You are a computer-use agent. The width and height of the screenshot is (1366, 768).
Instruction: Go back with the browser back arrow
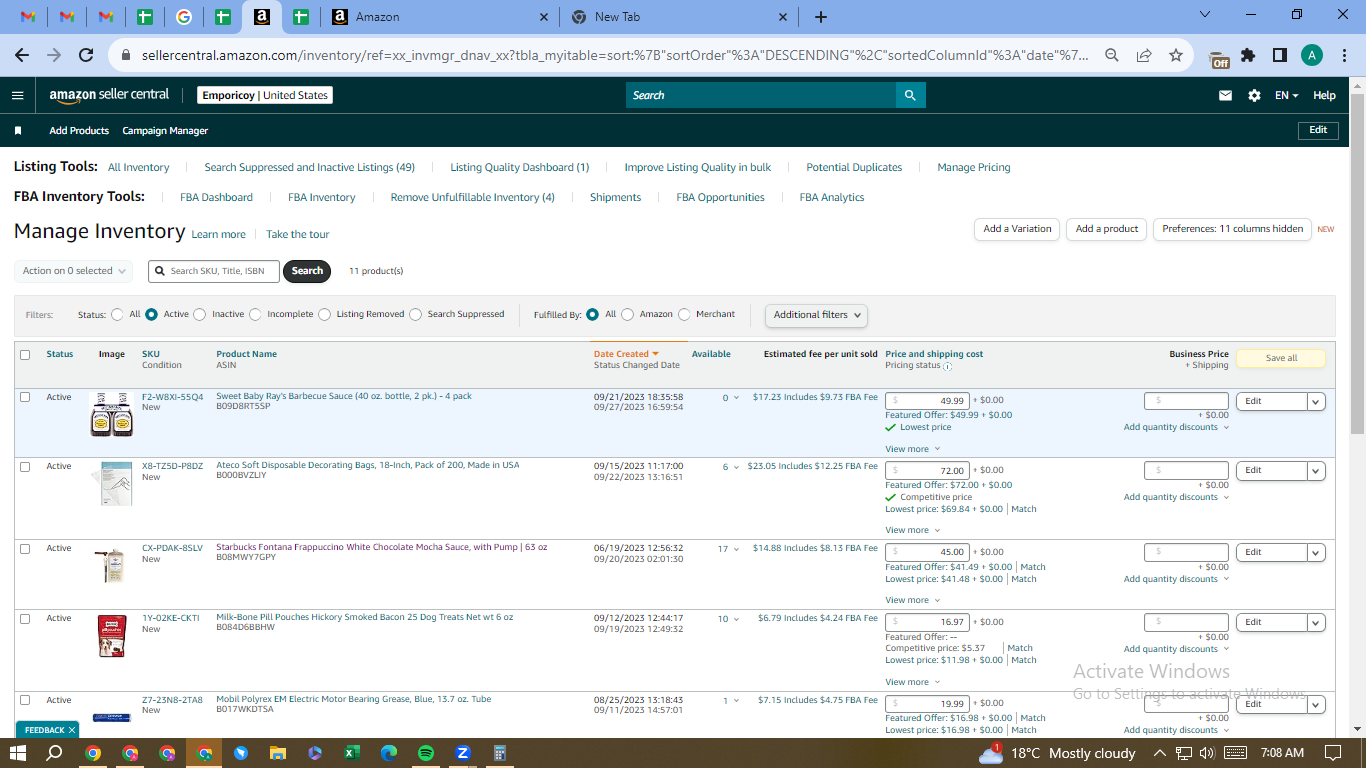(x=22, y=56)
